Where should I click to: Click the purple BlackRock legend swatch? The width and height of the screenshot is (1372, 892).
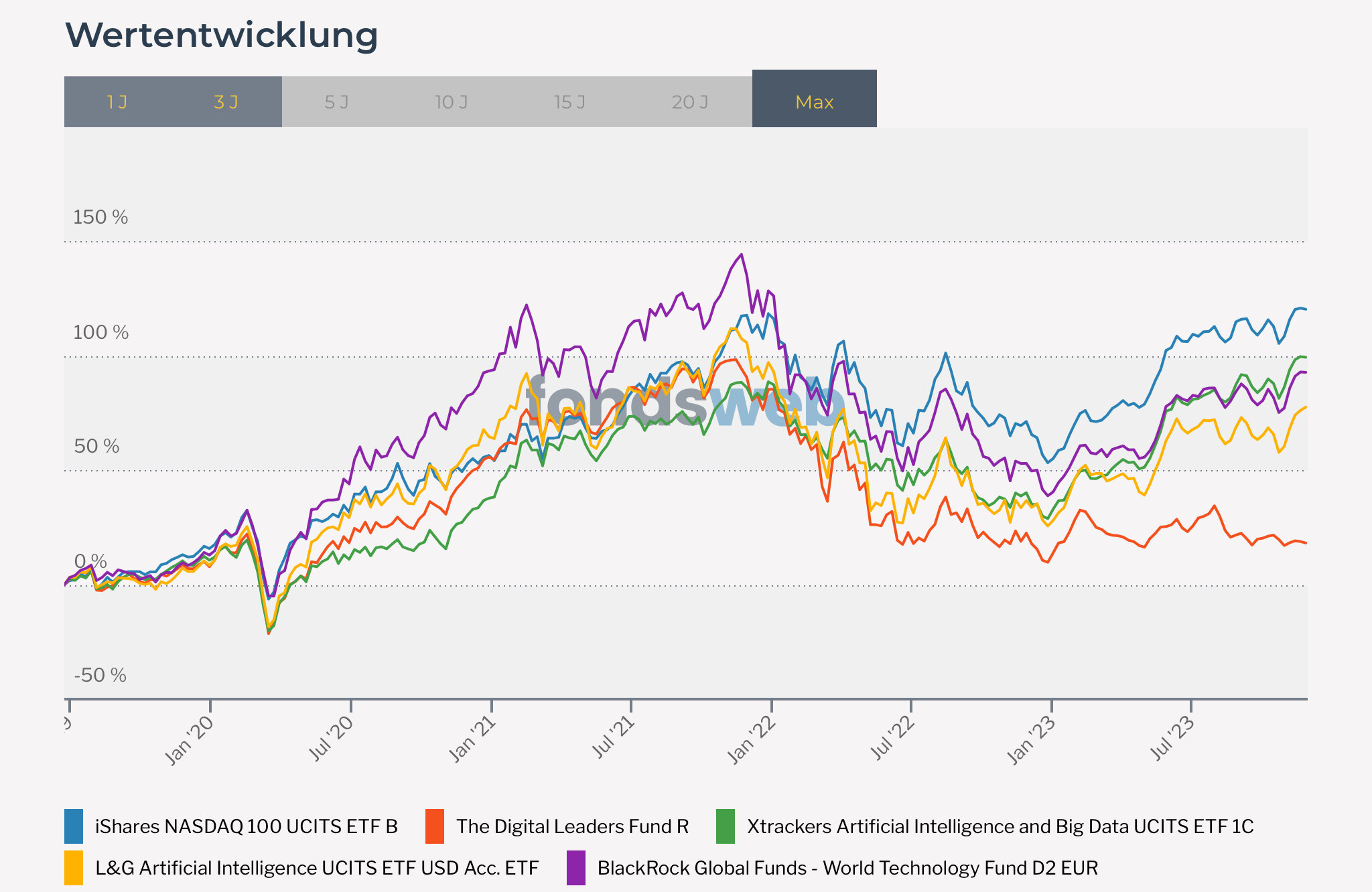tap(576, 868)
